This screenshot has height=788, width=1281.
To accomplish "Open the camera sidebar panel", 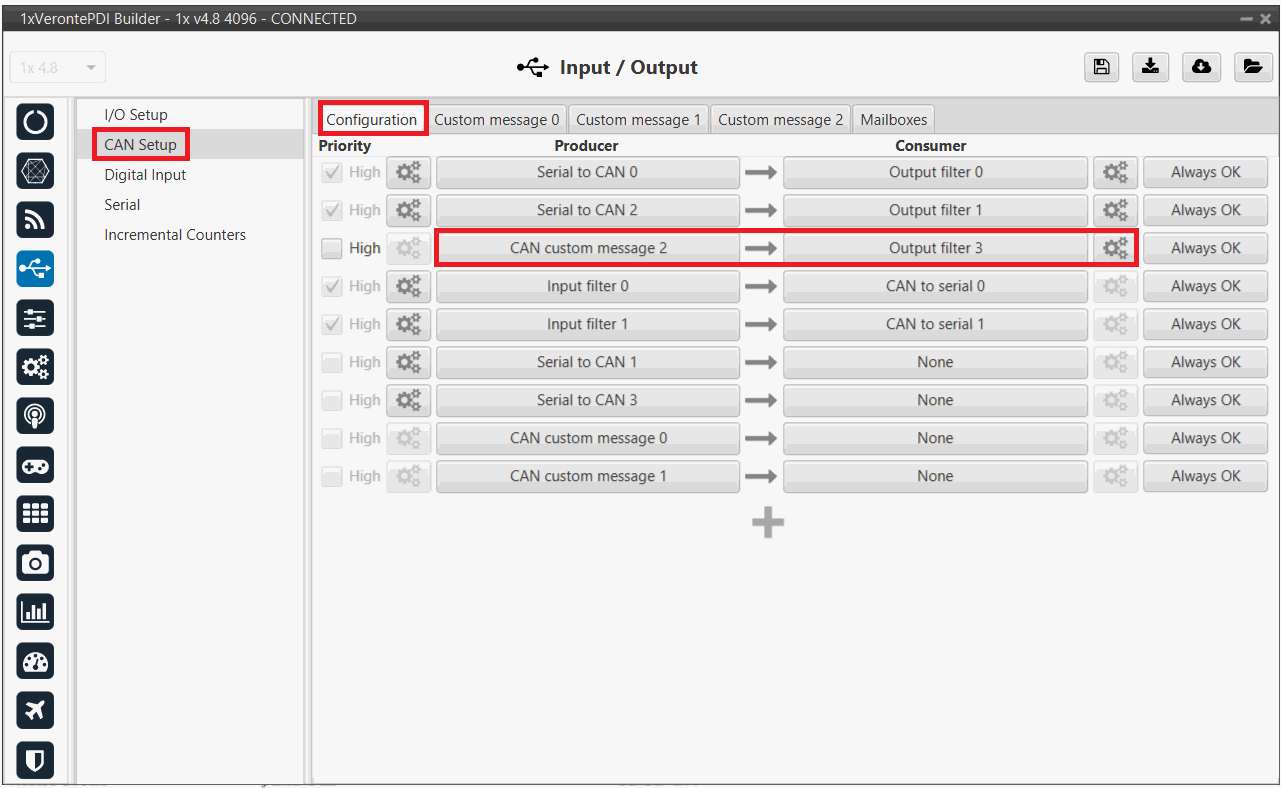I will (35, 563).
